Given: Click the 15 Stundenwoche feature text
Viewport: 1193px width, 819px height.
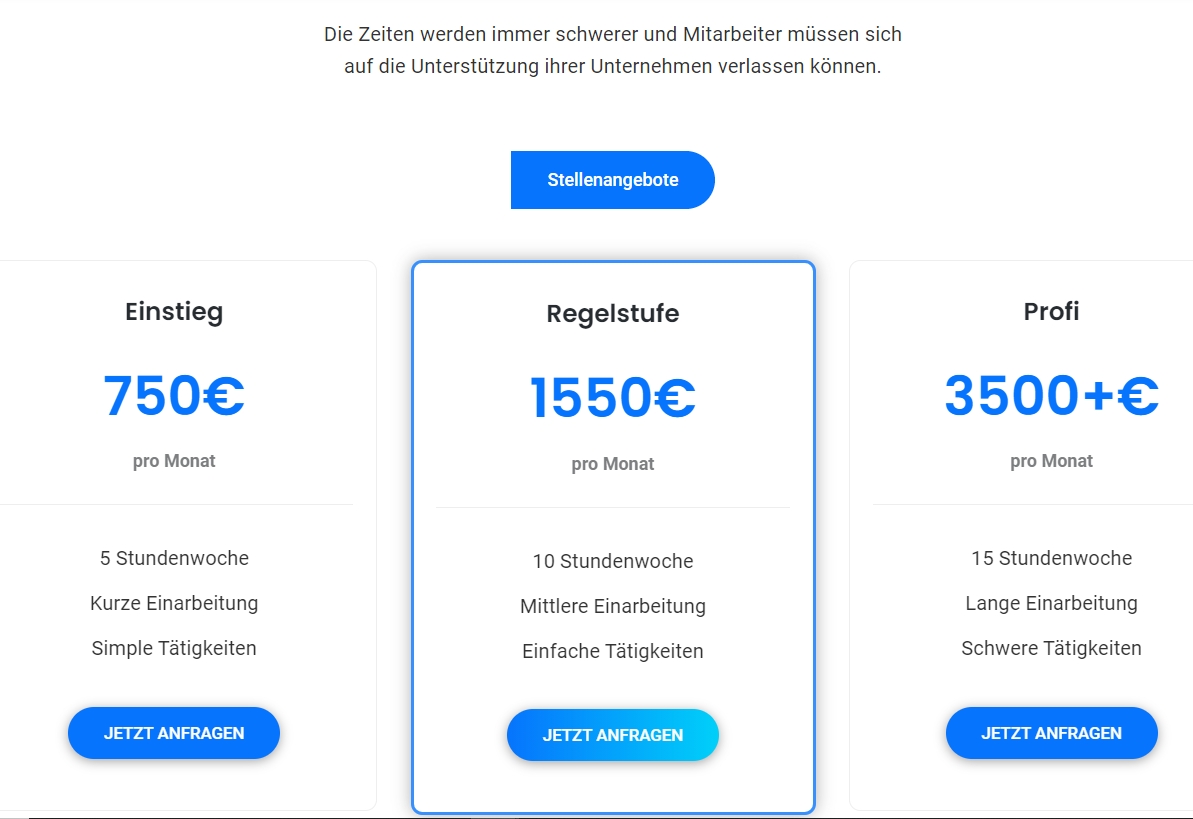Looking at the screenshot, I should click(1051, 558).
